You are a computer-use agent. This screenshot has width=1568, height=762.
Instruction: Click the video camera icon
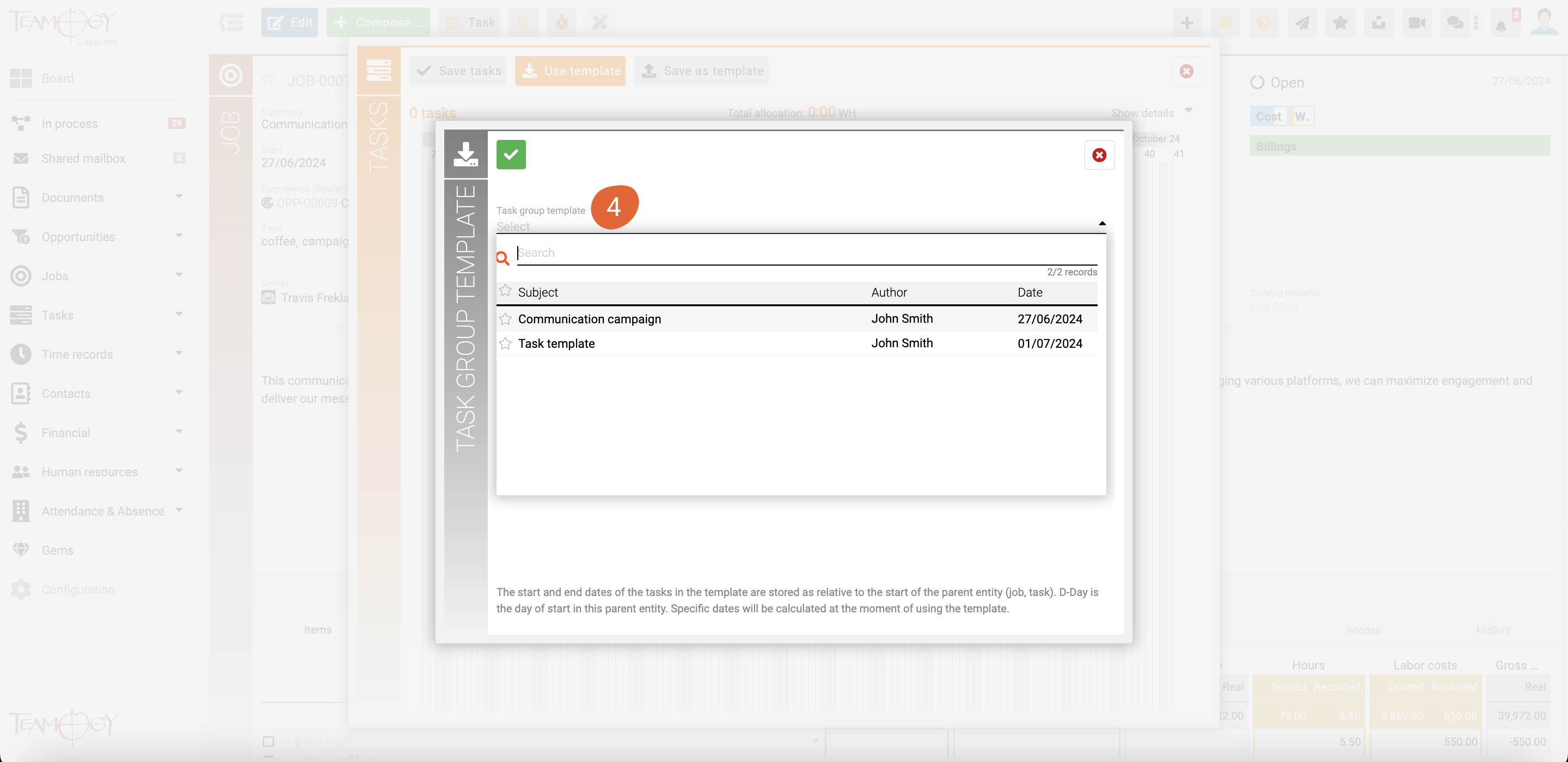point(1417,23)
